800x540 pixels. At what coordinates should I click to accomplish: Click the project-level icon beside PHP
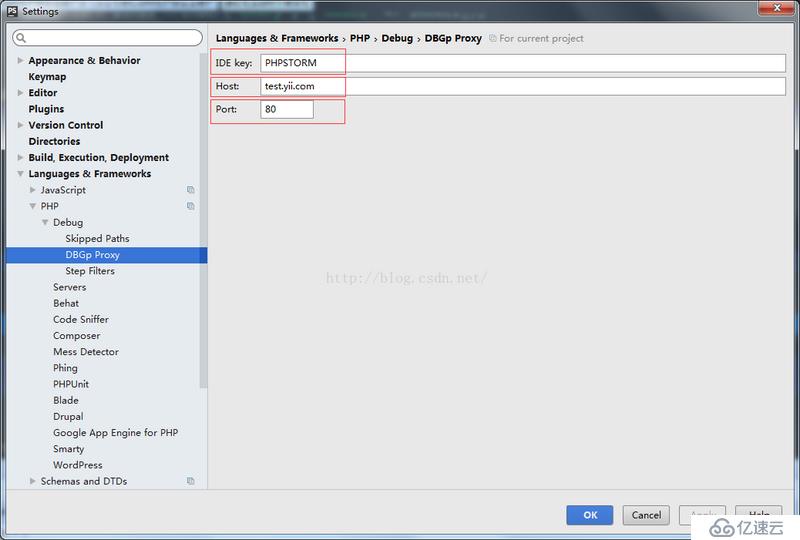191,206
